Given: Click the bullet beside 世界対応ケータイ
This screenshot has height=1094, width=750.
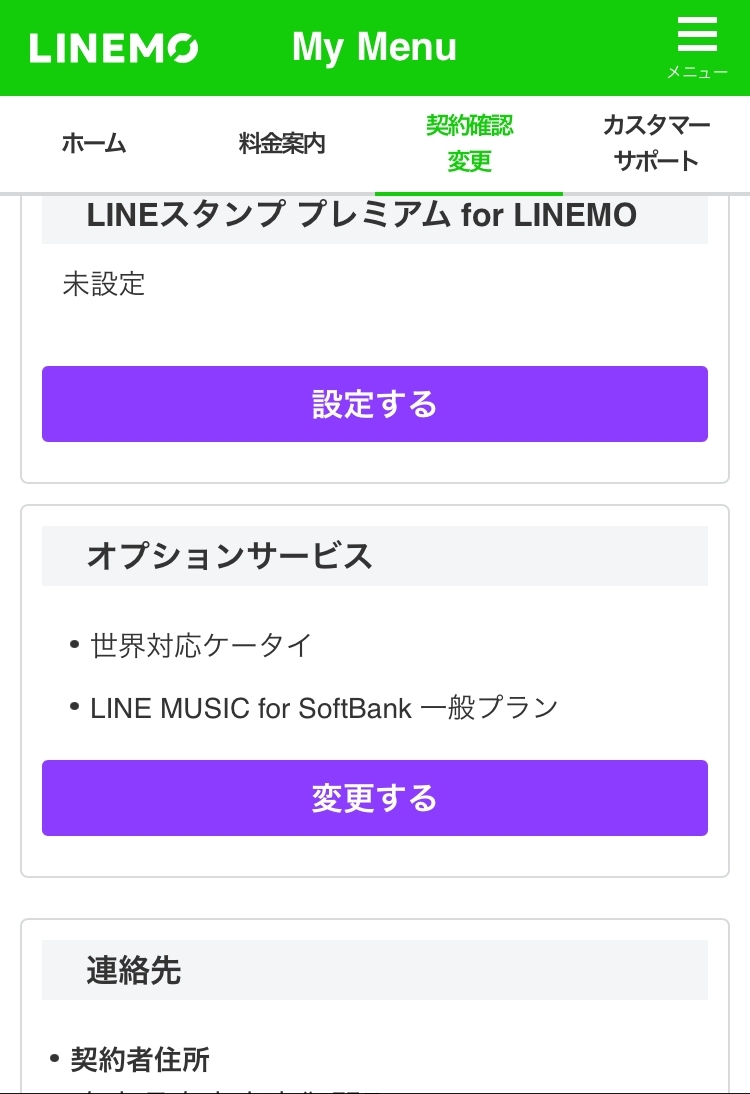Looking at the screenshot, I should tap(75, 644).
